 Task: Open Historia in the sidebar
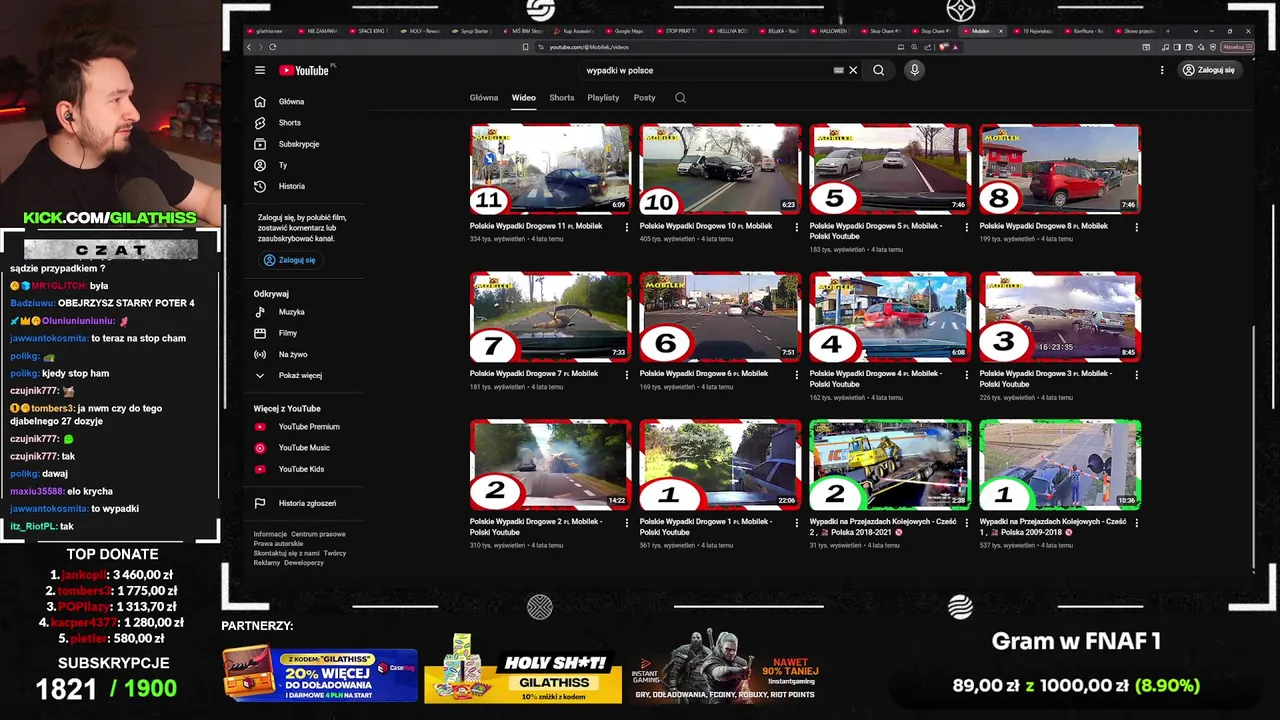pyautogui.click(x=292, y=186)
